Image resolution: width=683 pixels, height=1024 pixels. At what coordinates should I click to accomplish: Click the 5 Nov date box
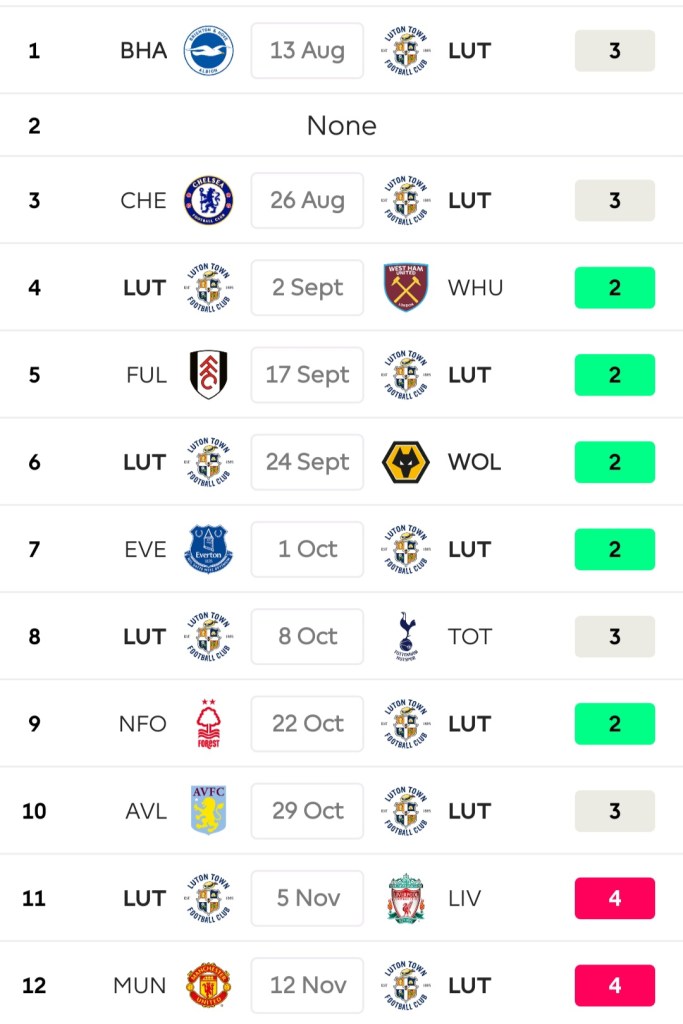pyautogui.click(x=307, y=898)
